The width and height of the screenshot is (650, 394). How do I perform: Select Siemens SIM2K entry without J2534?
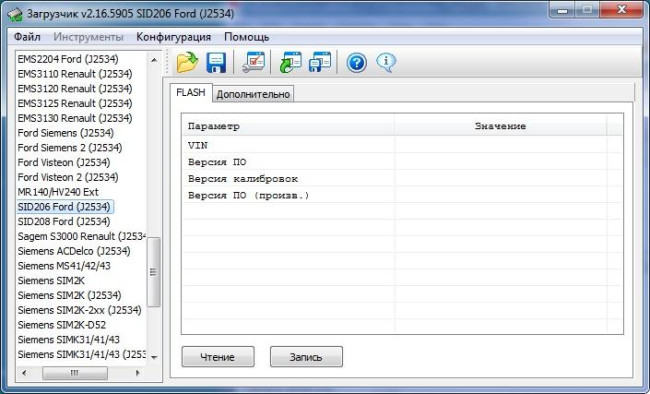point(51,281)
